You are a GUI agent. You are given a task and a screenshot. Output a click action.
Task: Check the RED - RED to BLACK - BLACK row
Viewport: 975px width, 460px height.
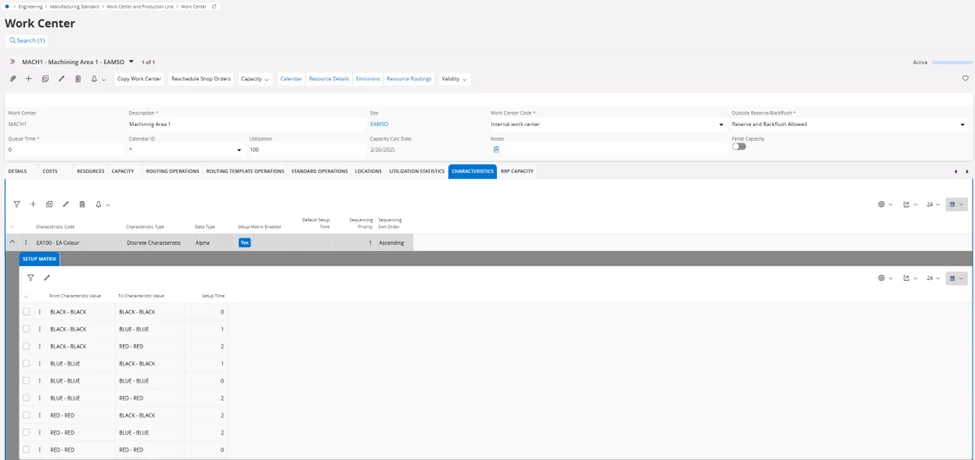pos(26,415)
